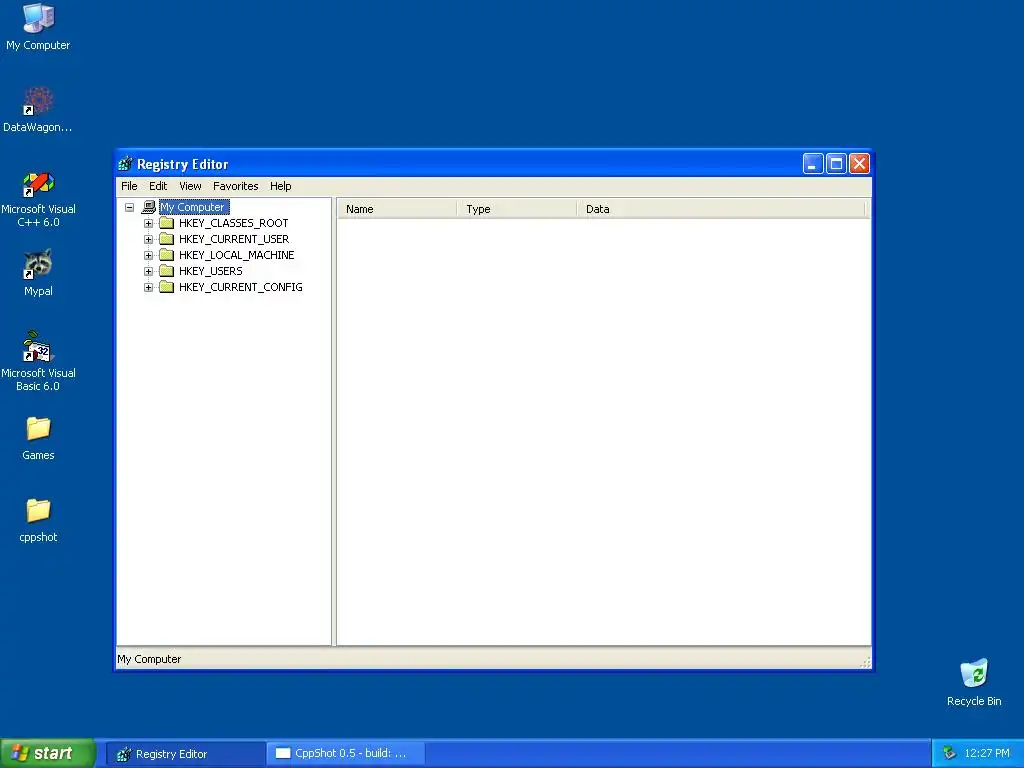Image resolution: width=1024 pixels, height=768 pixels.
Task: Open the Favorites menu
Action: click(236, 186)
